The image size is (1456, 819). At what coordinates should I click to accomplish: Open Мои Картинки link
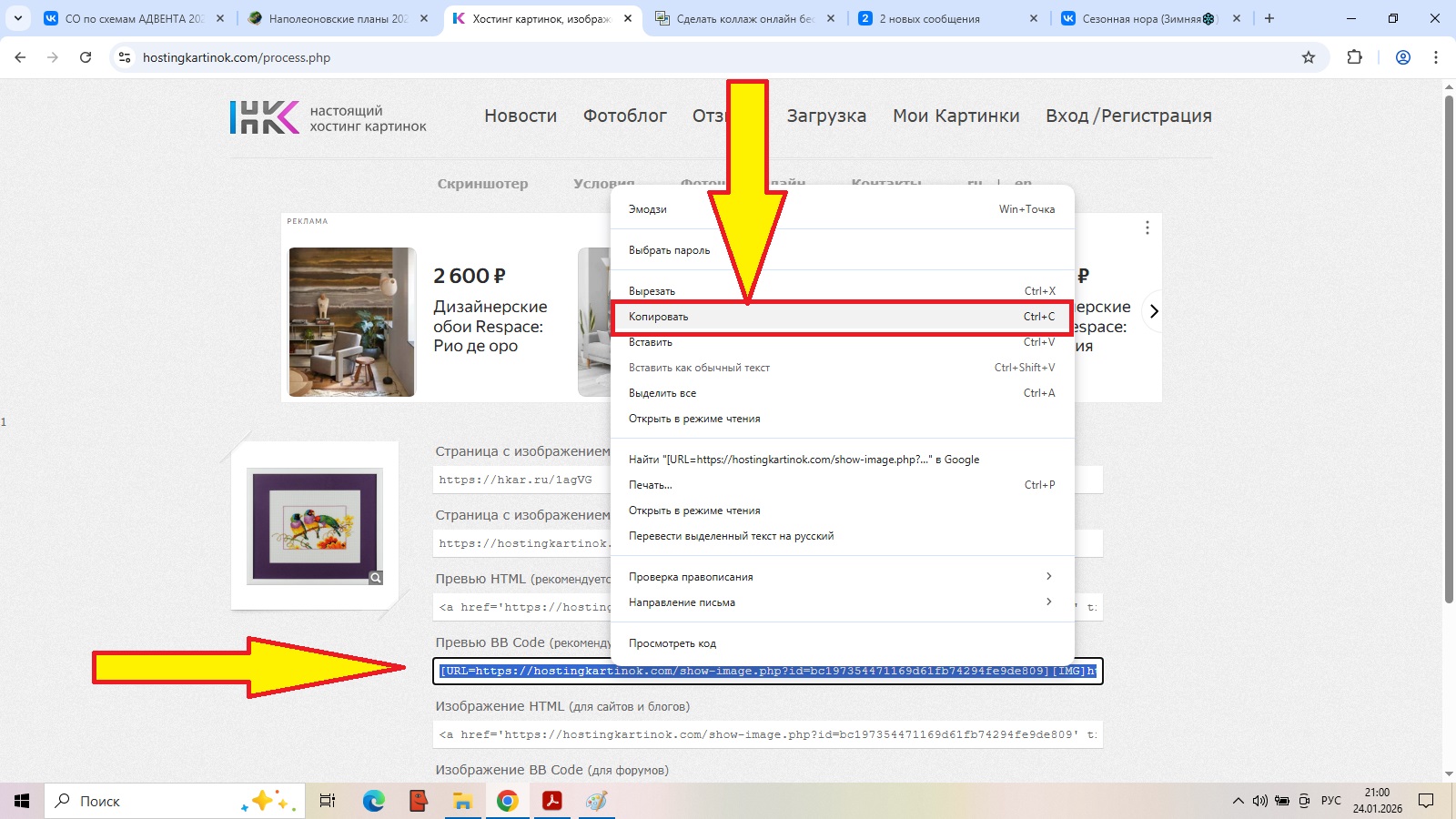pyautogui.click(x=956, y=116)
